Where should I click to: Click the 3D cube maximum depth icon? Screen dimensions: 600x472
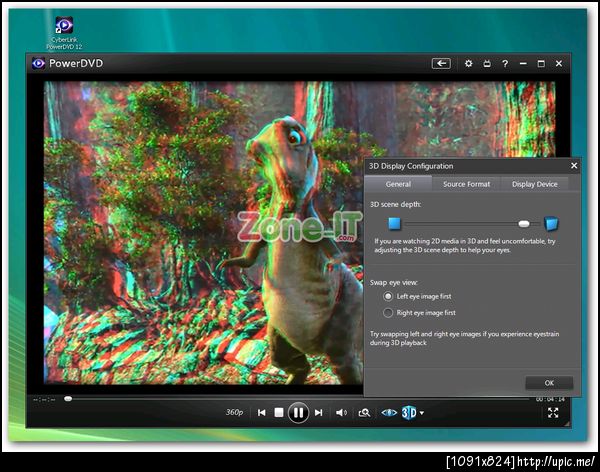pyautogui.click(x=551, y=224)
